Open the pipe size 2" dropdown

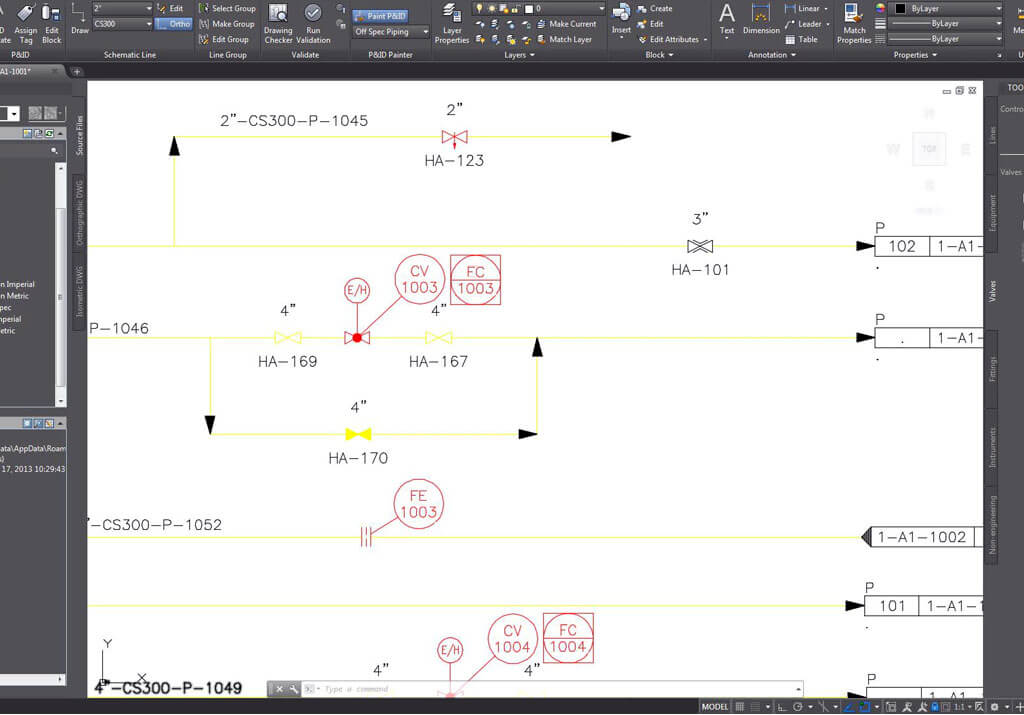[122, 8]
